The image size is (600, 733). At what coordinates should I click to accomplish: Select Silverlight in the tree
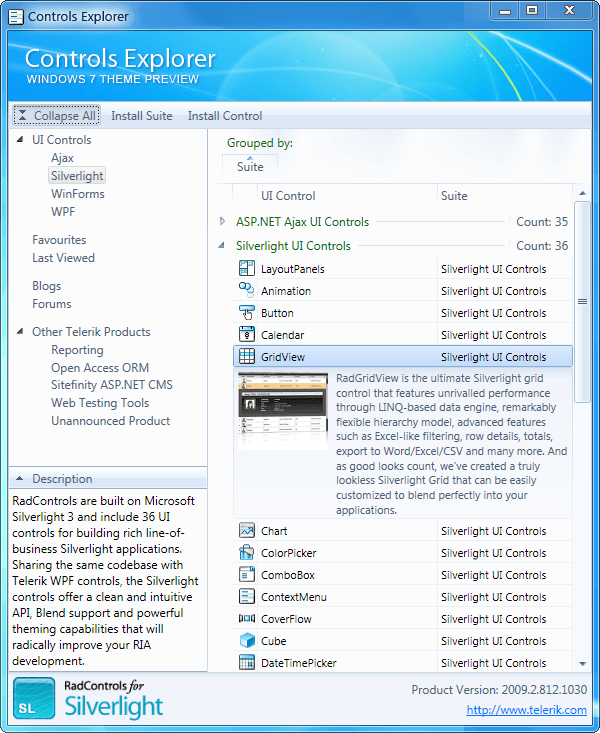(x=77, y=176)
